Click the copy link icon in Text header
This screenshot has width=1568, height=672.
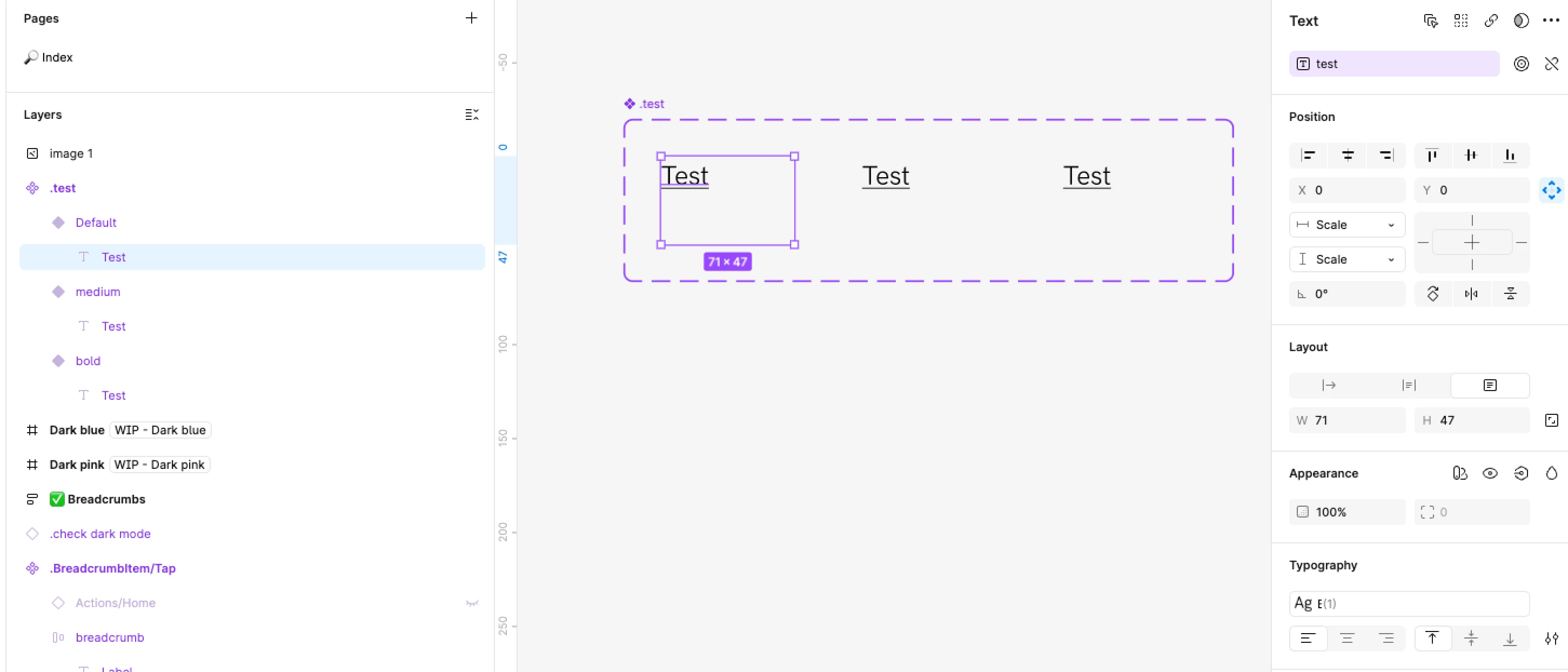pos(1491,21)
